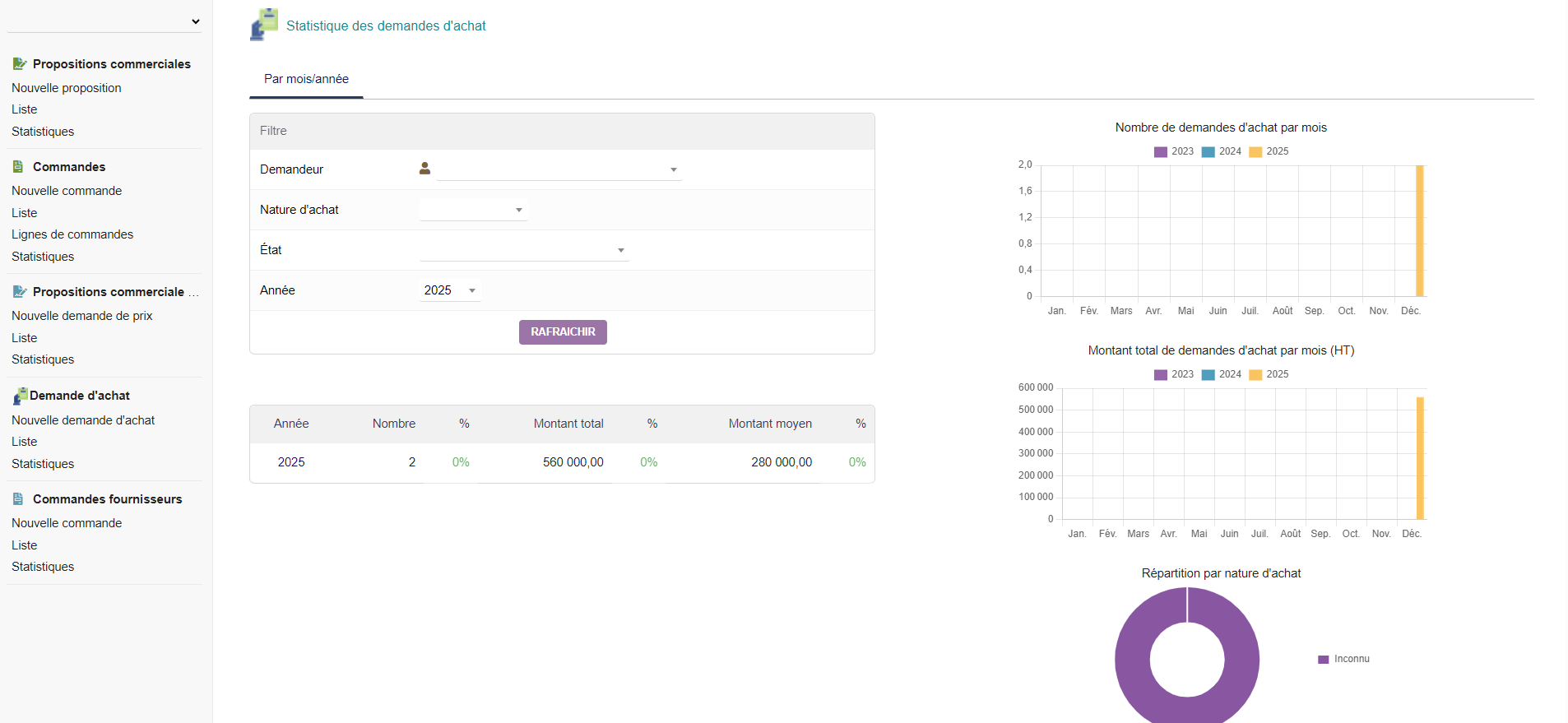Click the 280 000,00 average amount cell
This screenshot has height=723, width=1568.
[x=782, y=462]
